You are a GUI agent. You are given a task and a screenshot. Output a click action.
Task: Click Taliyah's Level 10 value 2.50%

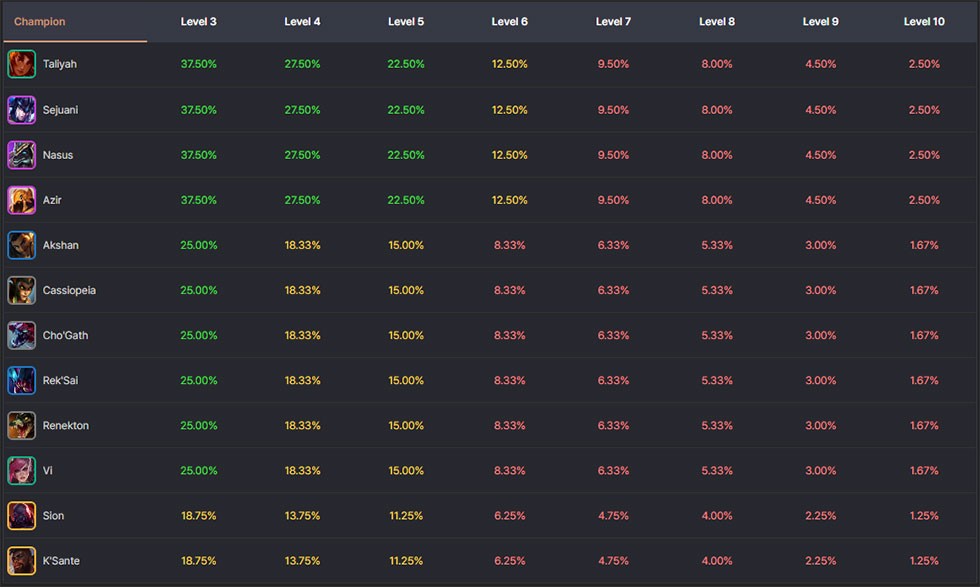pos(924,64)
